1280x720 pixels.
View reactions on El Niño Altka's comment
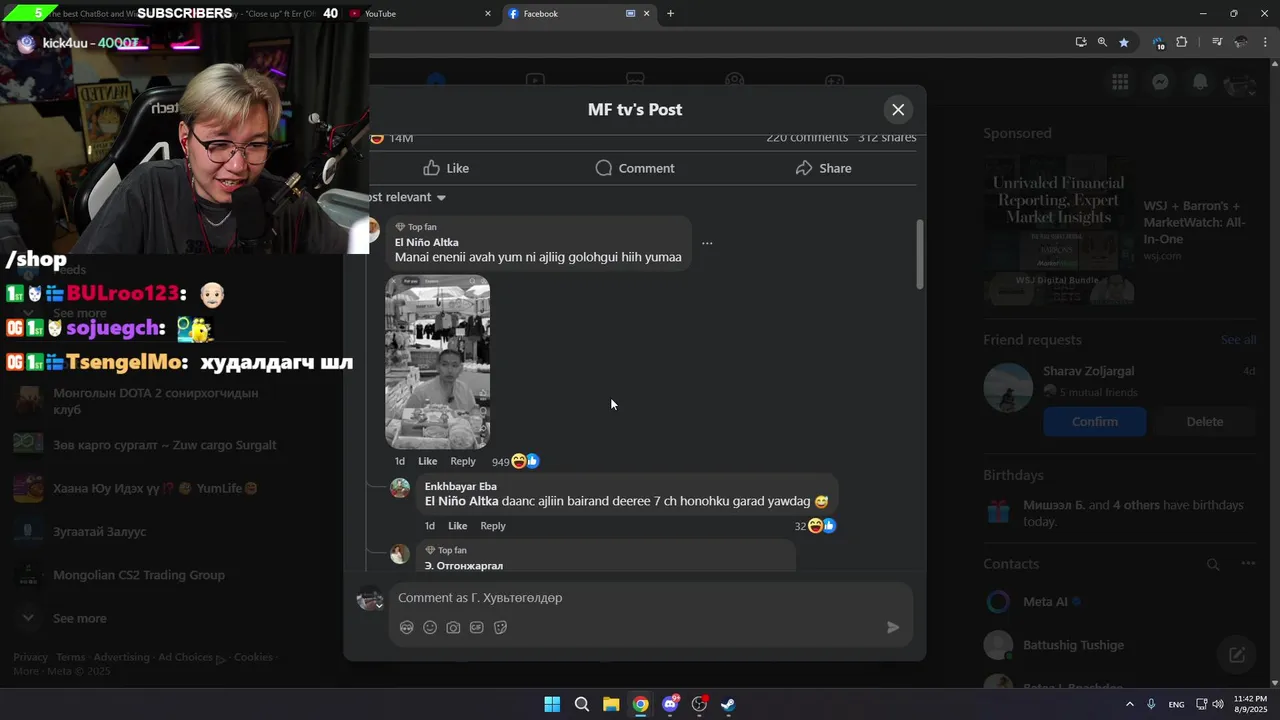(515, 461)
